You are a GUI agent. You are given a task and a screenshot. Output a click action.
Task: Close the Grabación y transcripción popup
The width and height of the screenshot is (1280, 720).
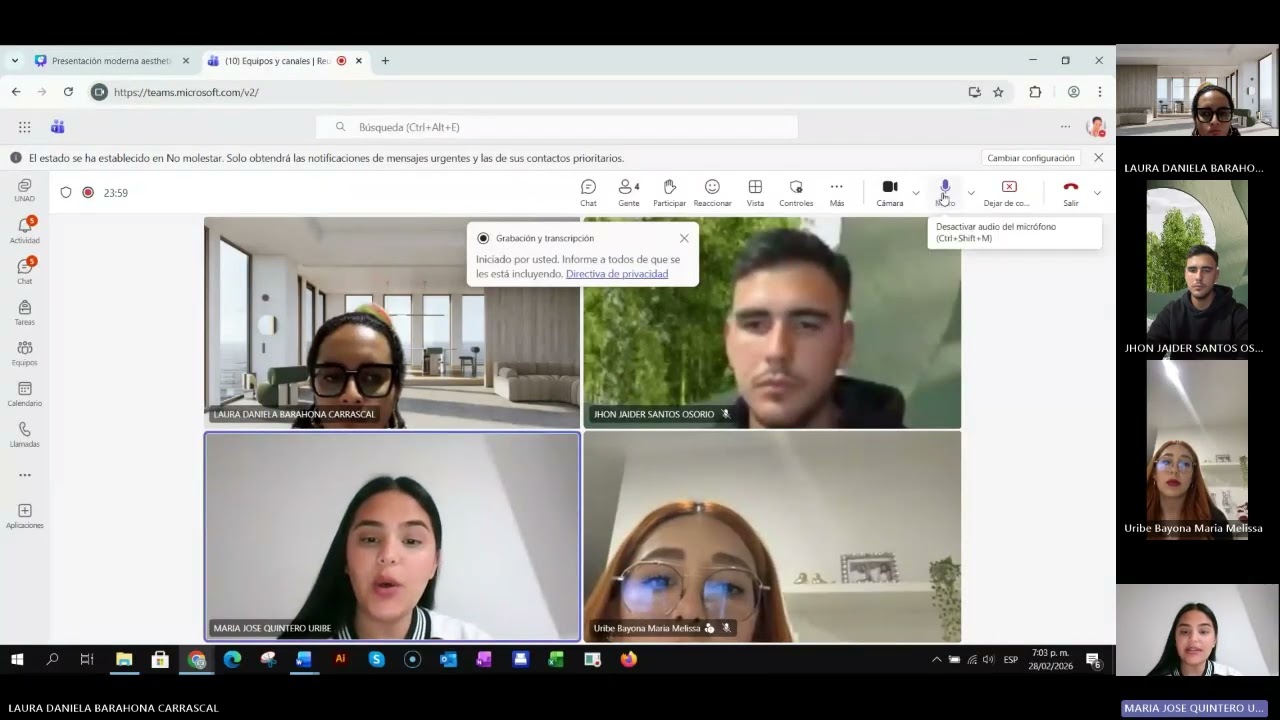pyautogui.click(x=684, y=238)
